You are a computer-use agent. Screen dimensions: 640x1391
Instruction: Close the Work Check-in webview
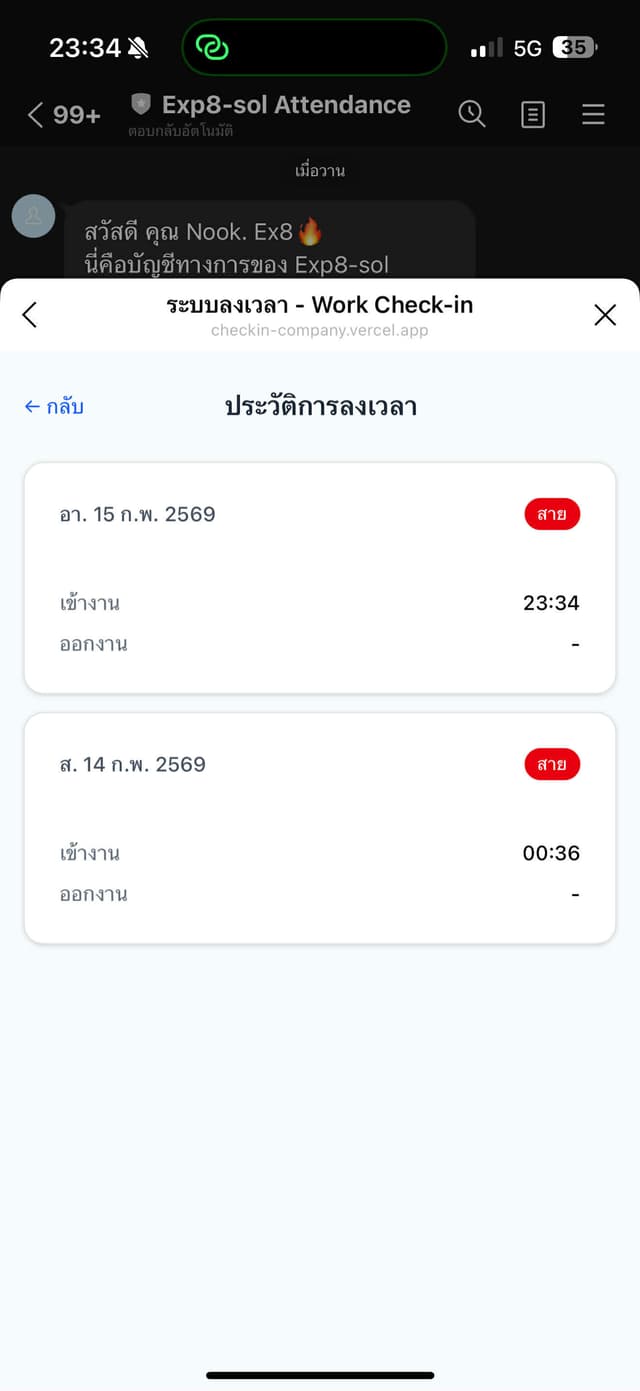click(x=605, y=314)
